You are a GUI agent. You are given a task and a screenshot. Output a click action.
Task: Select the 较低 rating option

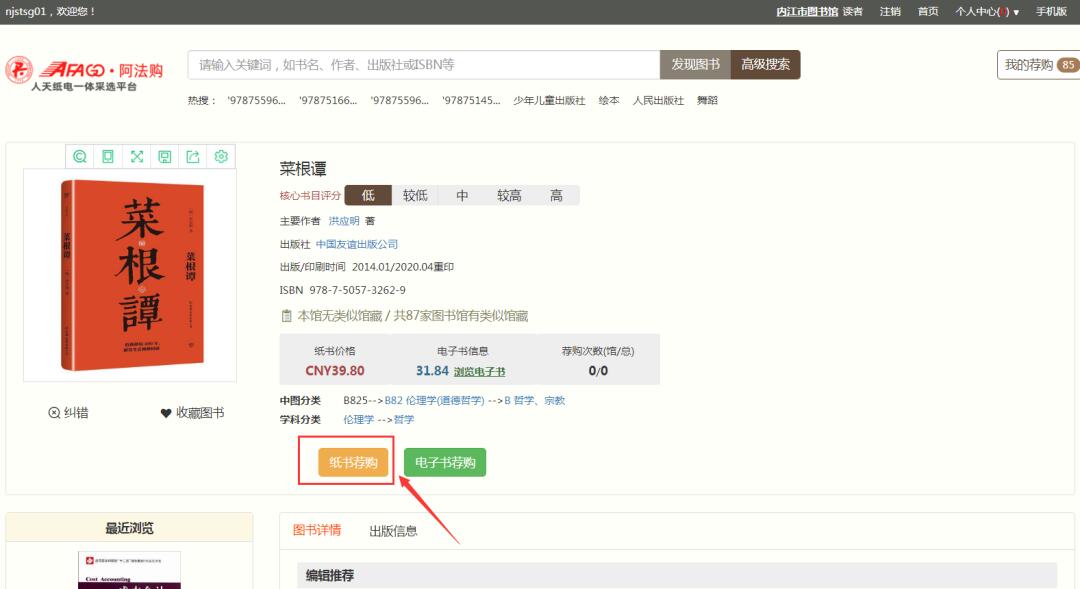pyautogui.click(x=415, y=196)
